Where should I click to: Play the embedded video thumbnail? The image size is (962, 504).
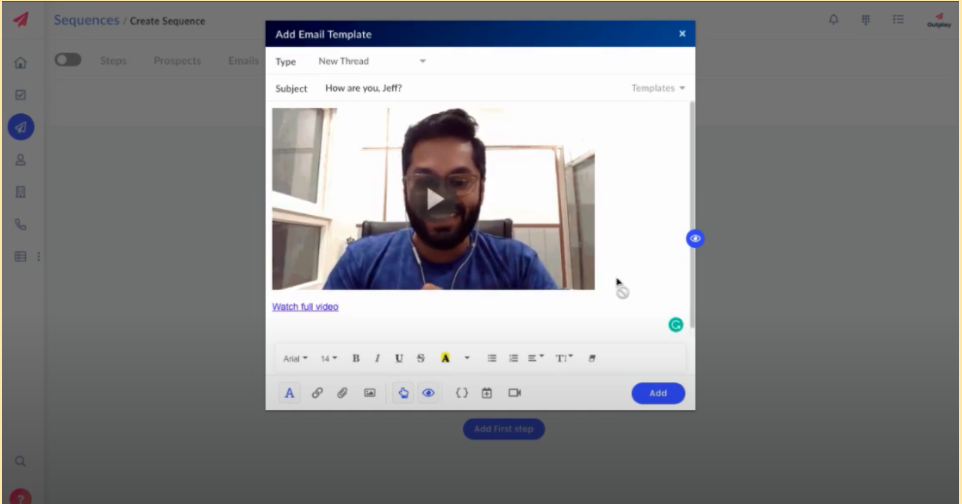tap(435, 199)
